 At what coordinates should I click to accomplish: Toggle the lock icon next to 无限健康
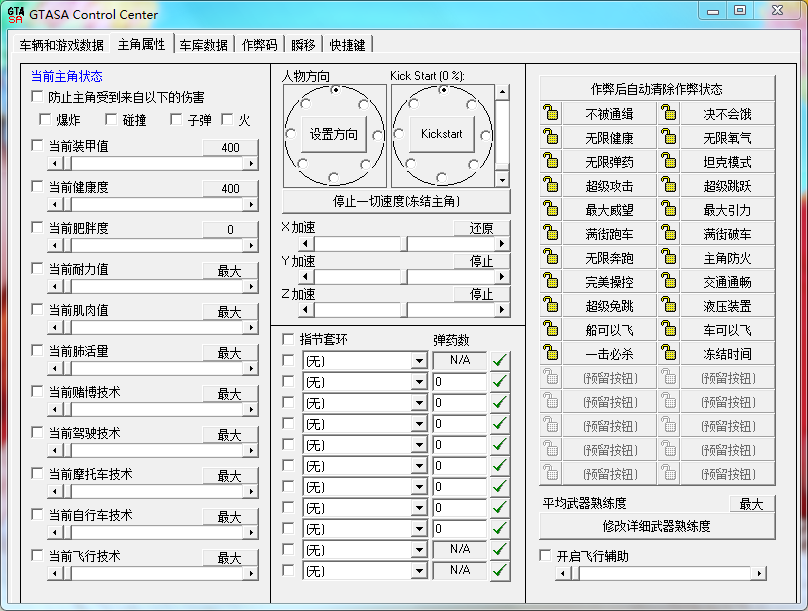pyautogui.click(x=551, y=138)
